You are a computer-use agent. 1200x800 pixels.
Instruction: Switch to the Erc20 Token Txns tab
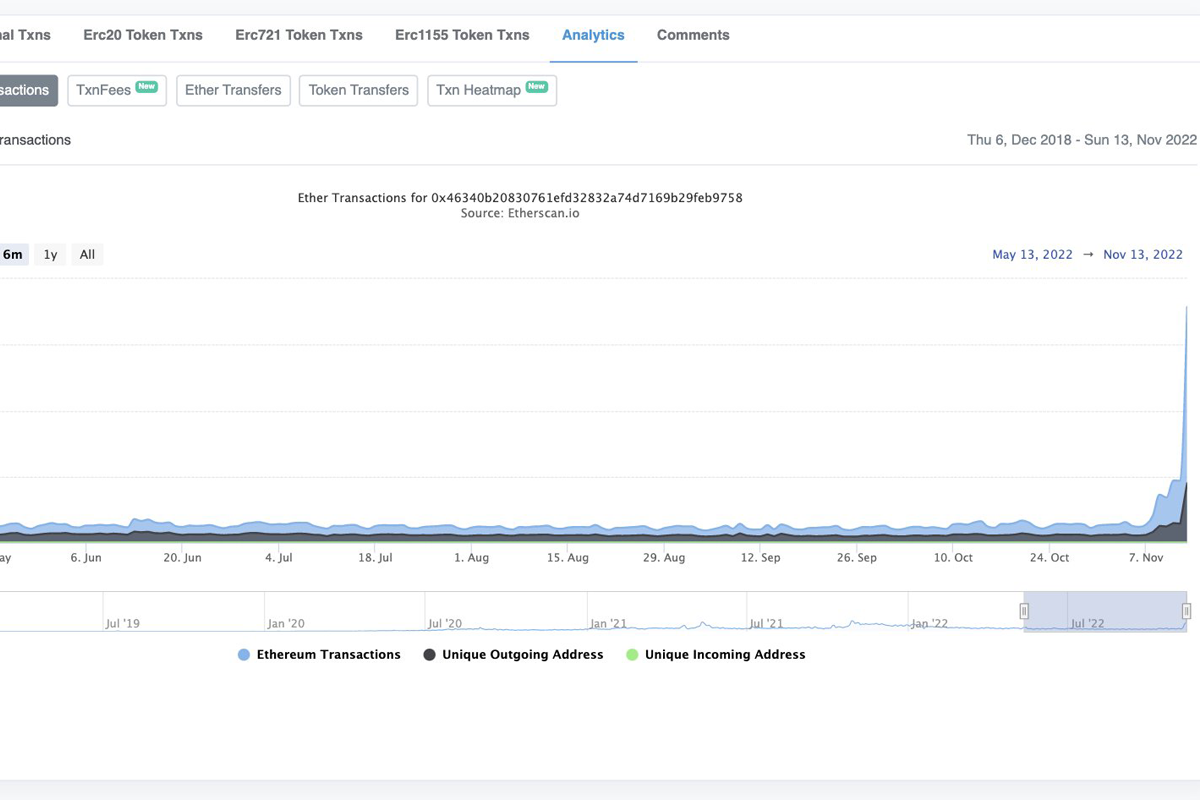click(143, 35)
